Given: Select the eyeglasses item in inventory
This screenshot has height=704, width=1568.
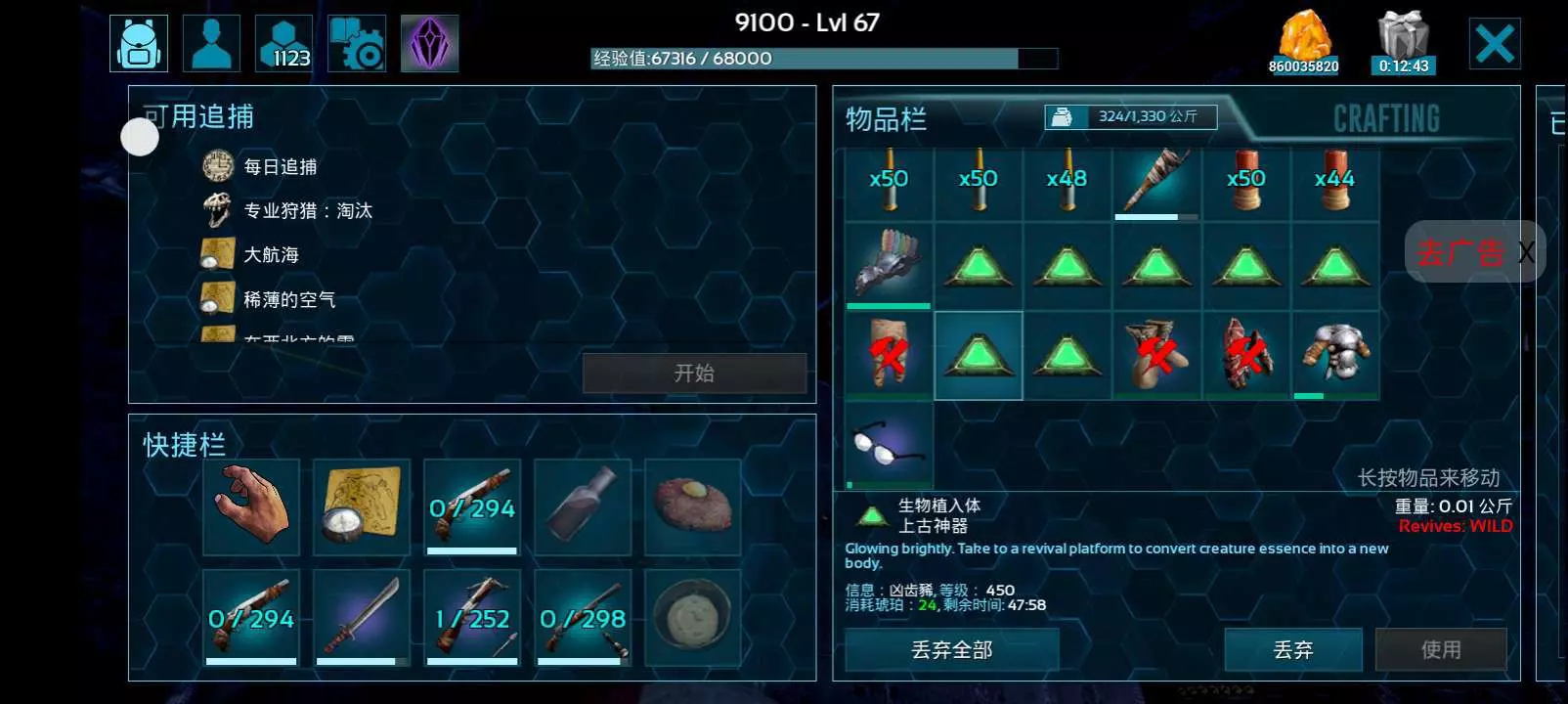Looking at the screenshot, I should click(889, 446).
